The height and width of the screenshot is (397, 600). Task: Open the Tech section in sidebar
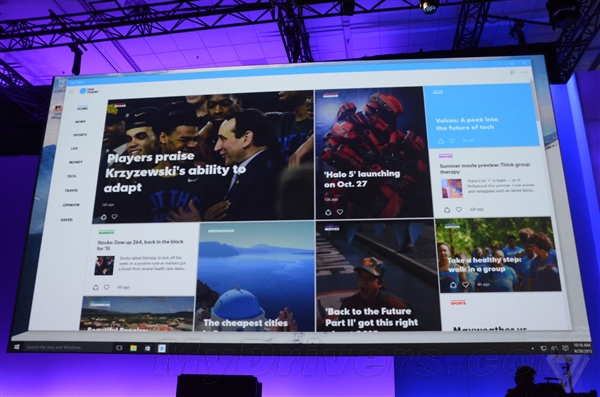(72, 176)
